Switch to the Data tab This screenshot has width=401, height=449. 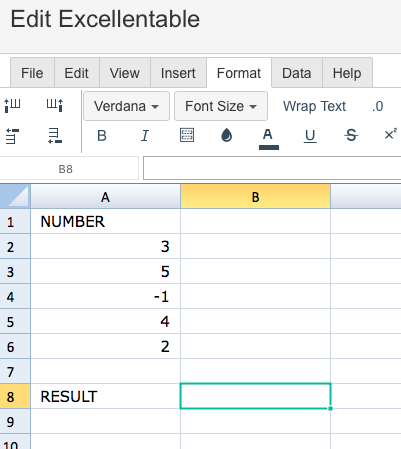point(297,73)
